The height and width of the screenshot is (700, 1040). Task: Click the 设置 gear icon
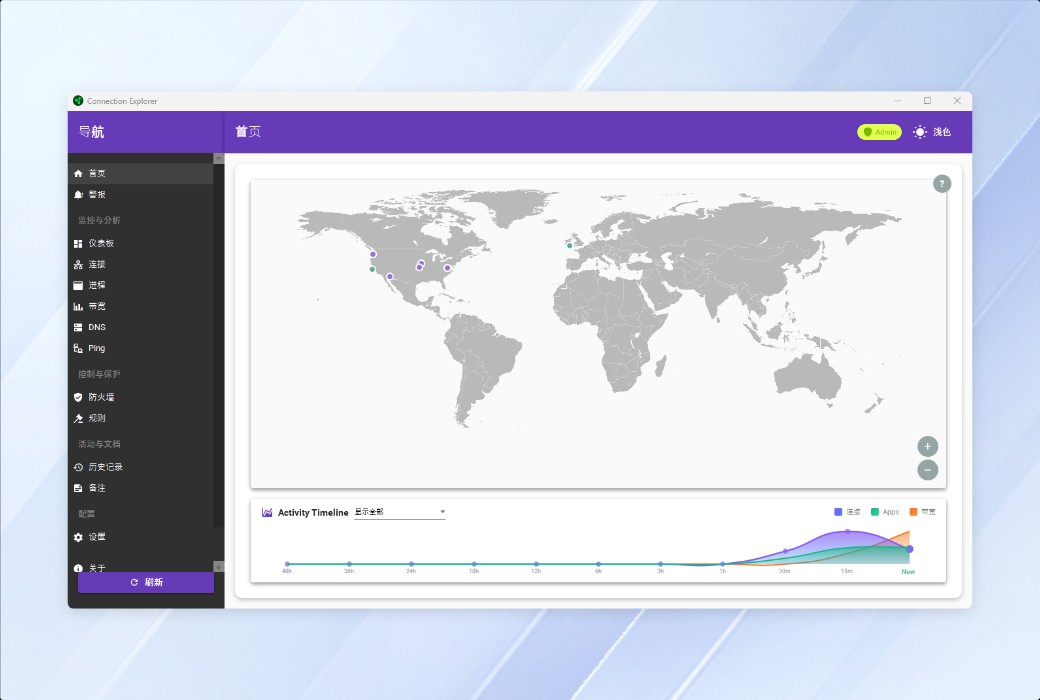coord(78,537)
